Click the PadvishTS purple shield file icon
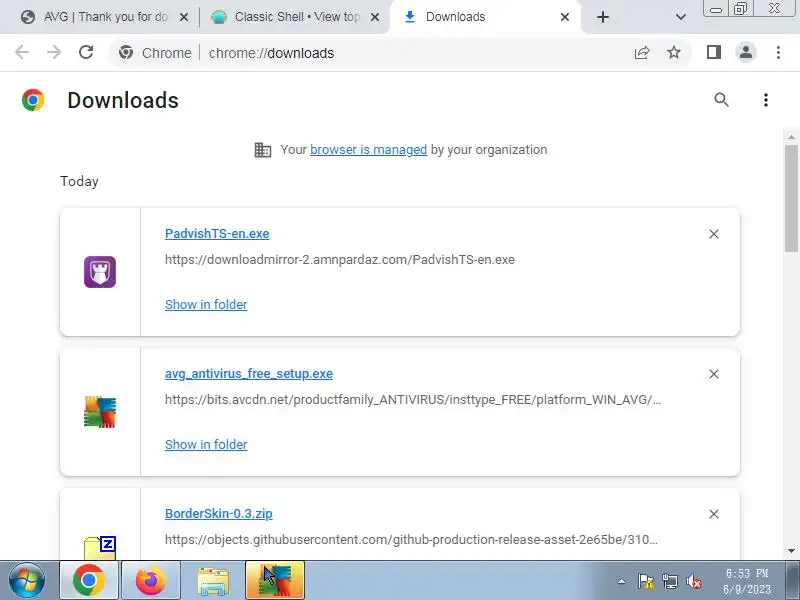The width and height of the screenshot is (800, 600). click(x=100, y=272)
